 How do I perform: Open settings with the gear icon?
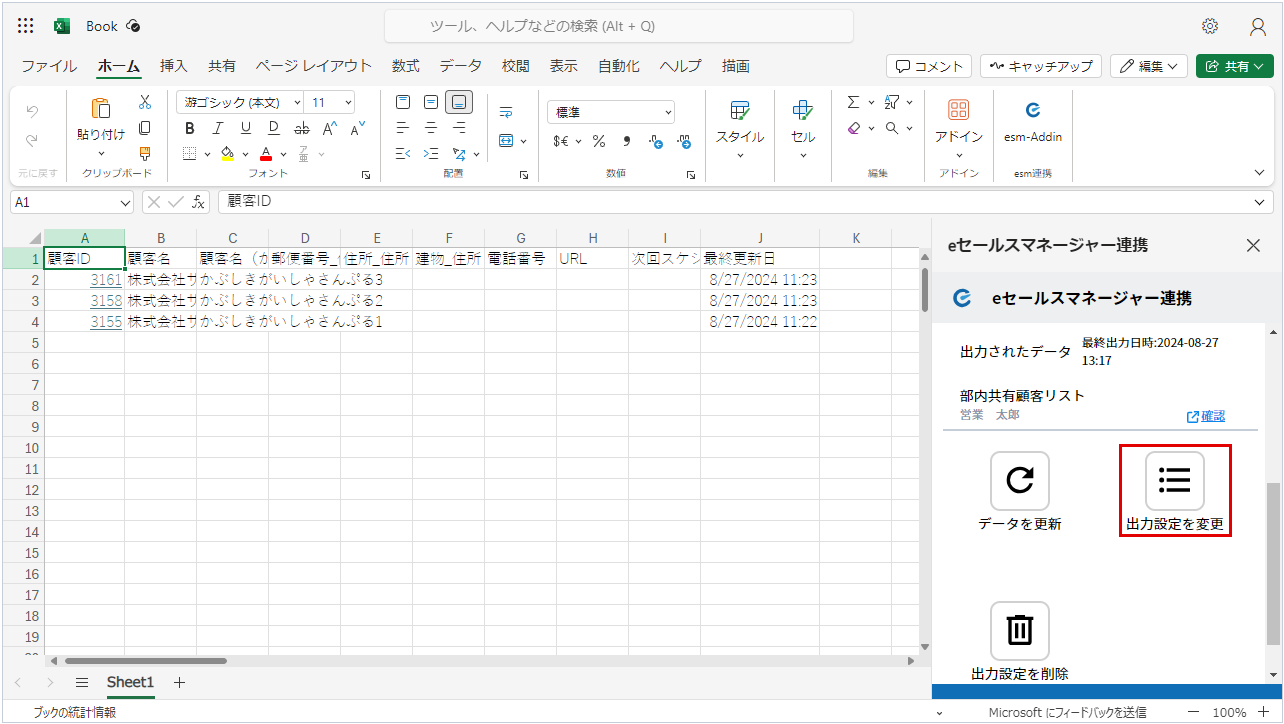(x=1210, y=26)
